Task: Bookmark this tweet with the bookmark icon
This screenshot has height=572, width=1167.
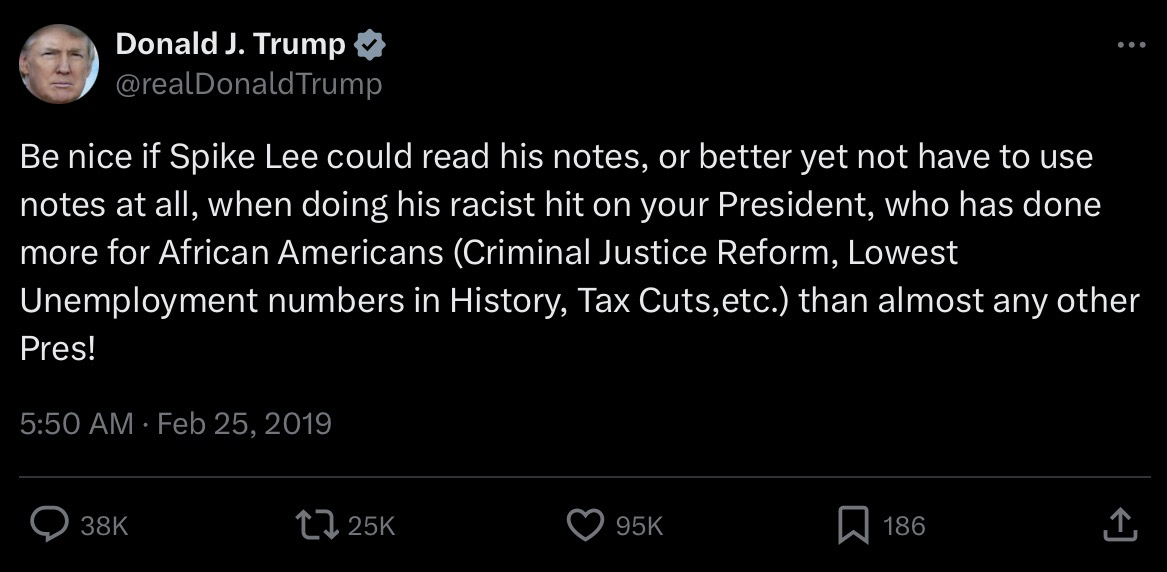Action: click(x=851, y=525)
